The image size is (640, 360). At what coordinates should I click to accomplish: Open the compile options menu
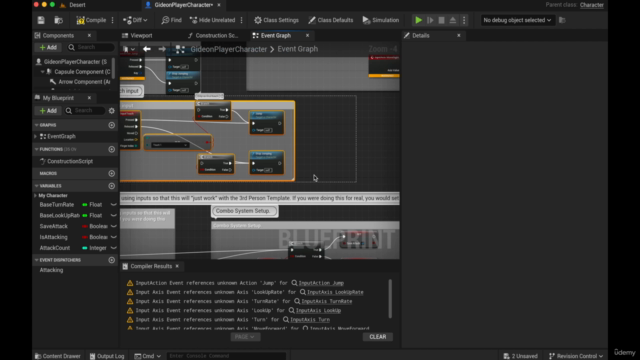pos(113,20)
